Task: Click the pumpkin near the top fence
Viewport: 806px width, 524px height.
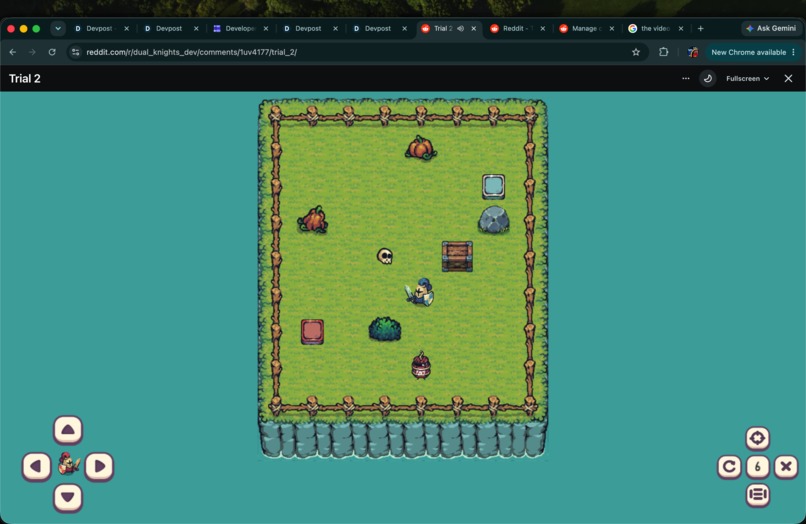Action: point(420,148)
